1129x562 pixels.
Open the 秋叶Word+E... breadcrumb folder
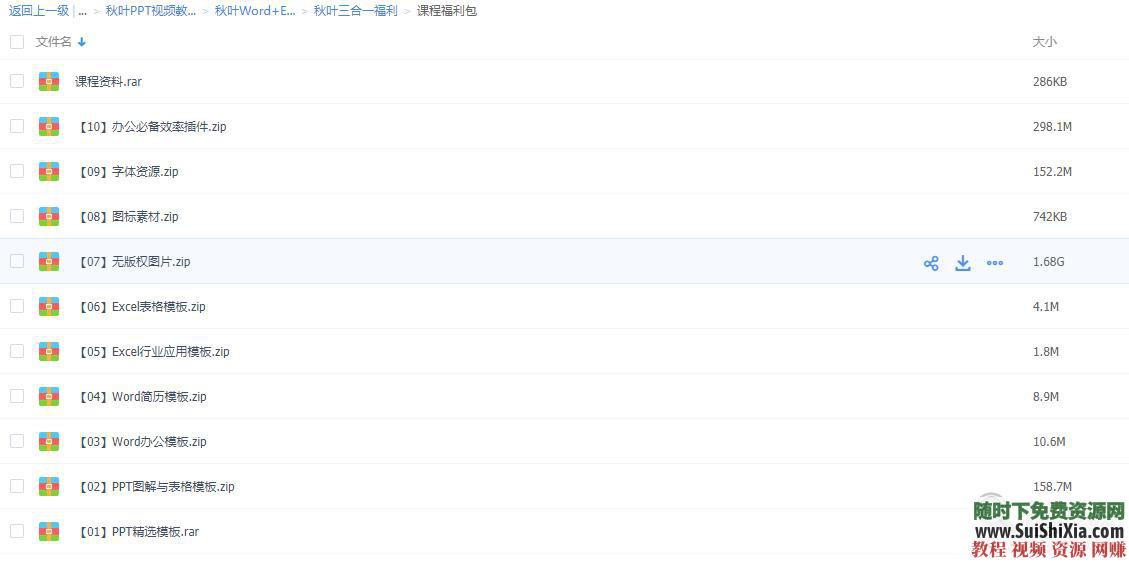coord(255,11)
